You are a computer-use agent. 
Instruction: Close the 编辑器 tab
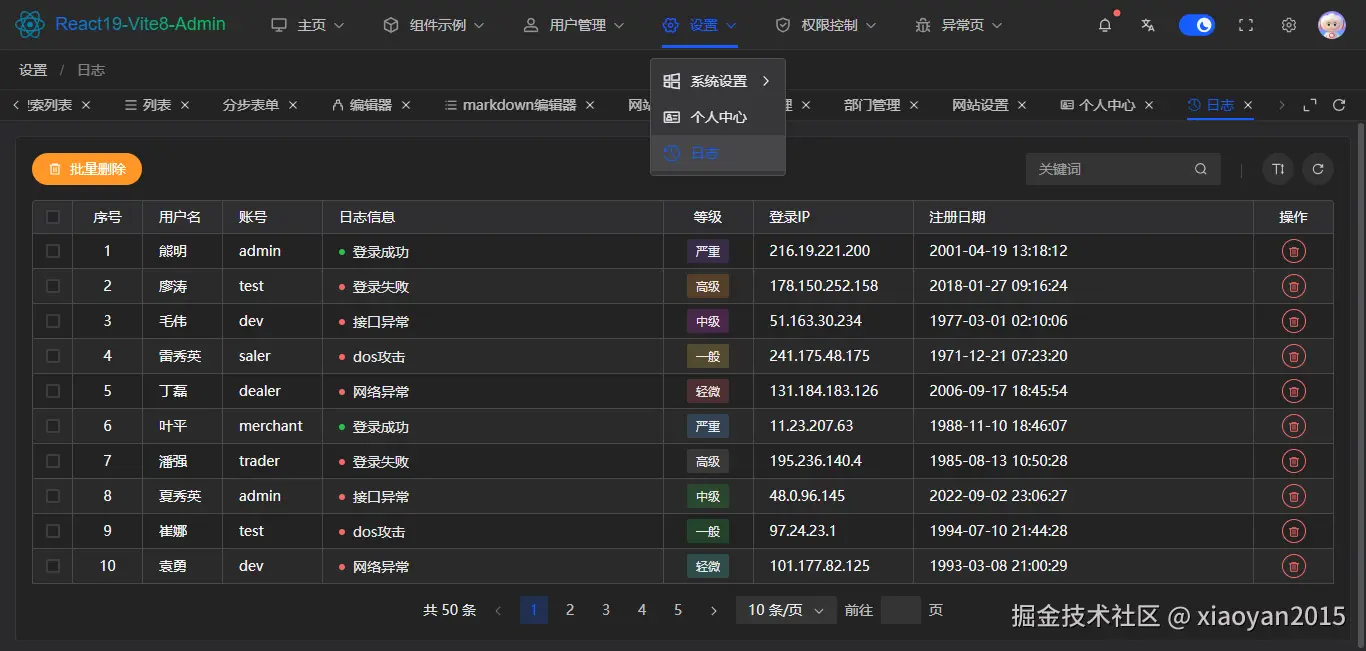click(x=405, y=105)
